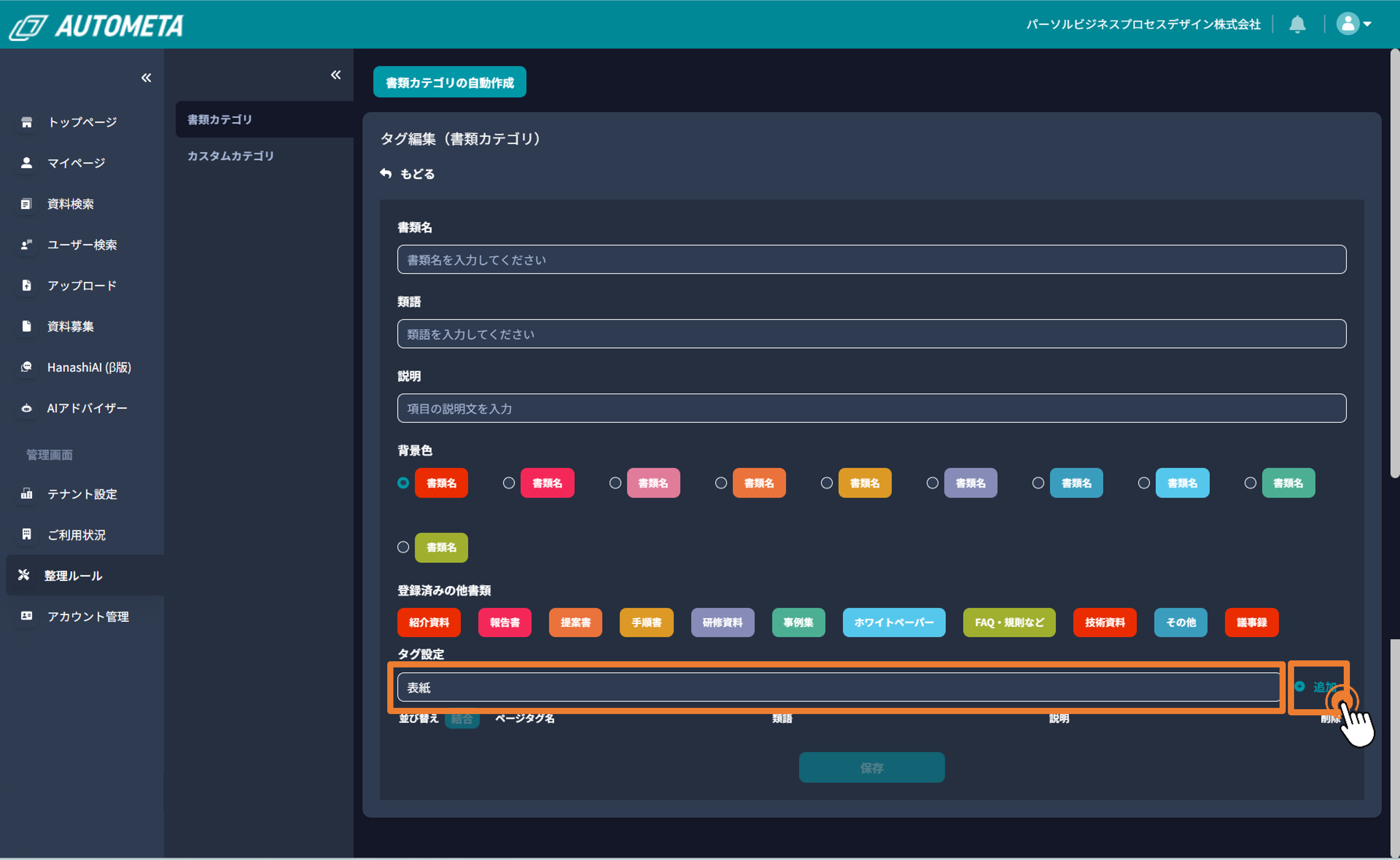
Task: Select the sky blue background radio
Action: point(1144,483)
